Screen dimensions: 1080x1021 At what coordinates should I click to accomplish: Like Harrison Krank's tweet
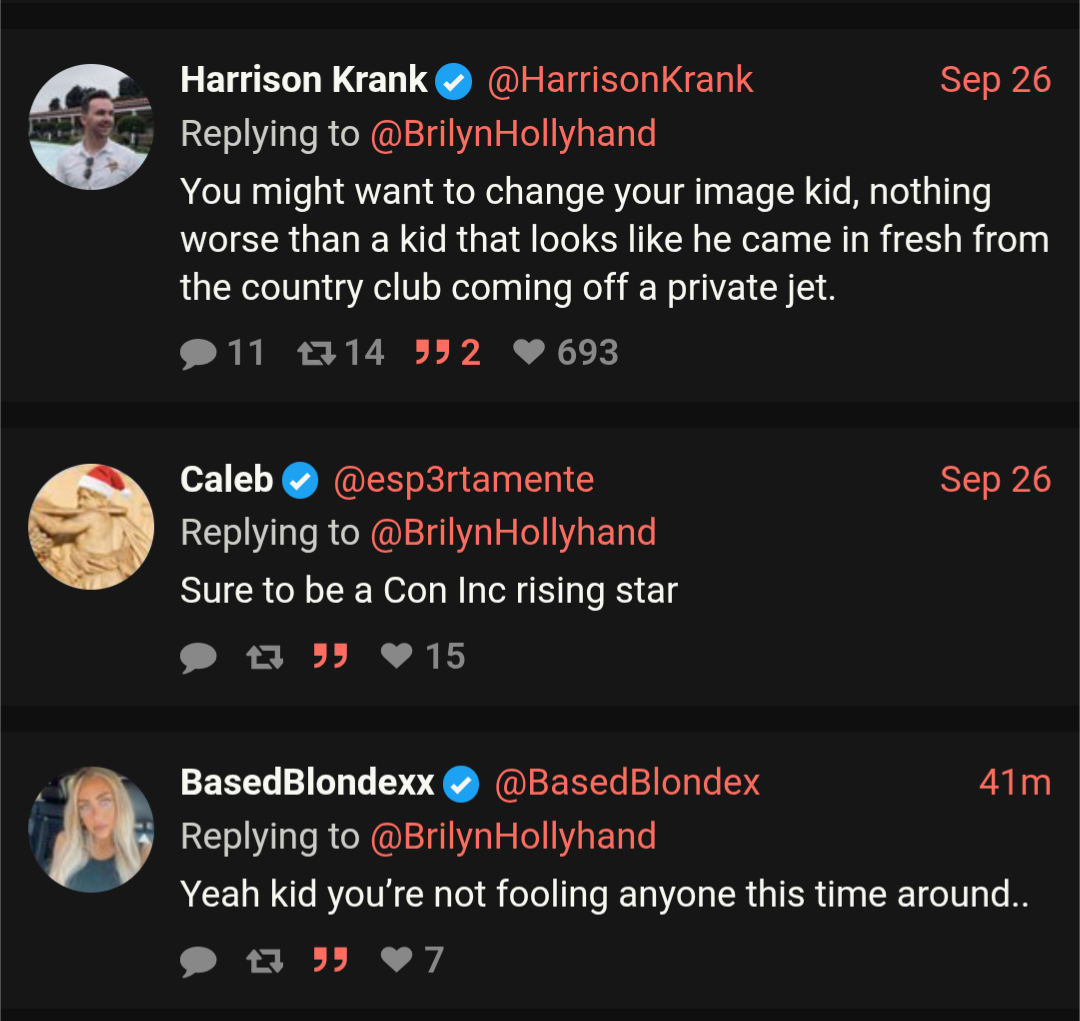coord(529,353)
